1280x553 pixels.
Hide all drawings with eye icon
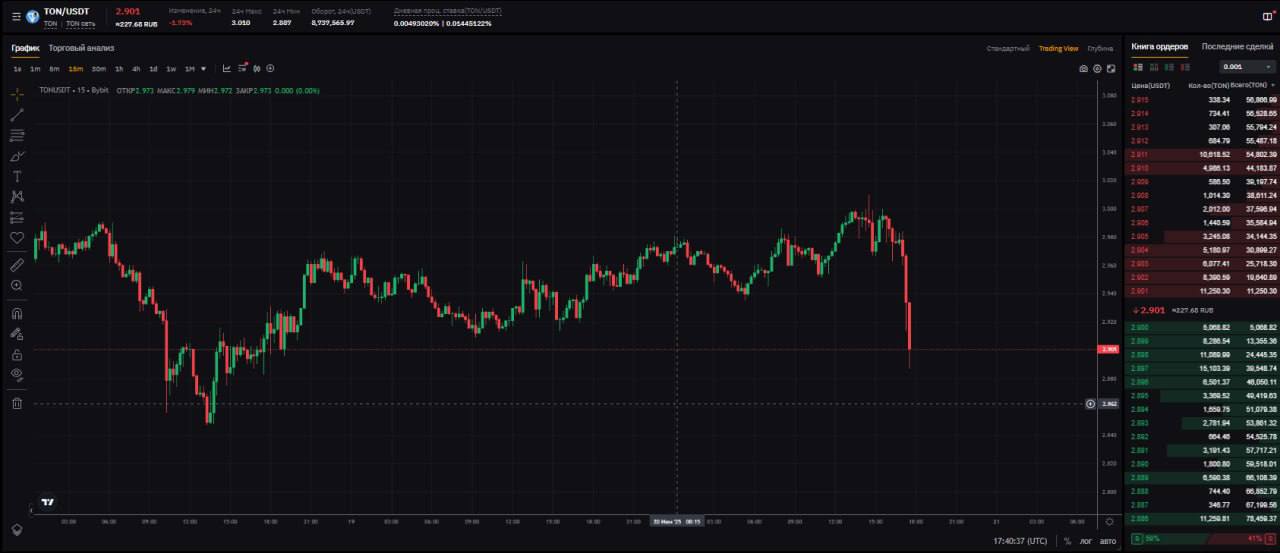pos(17,374)
